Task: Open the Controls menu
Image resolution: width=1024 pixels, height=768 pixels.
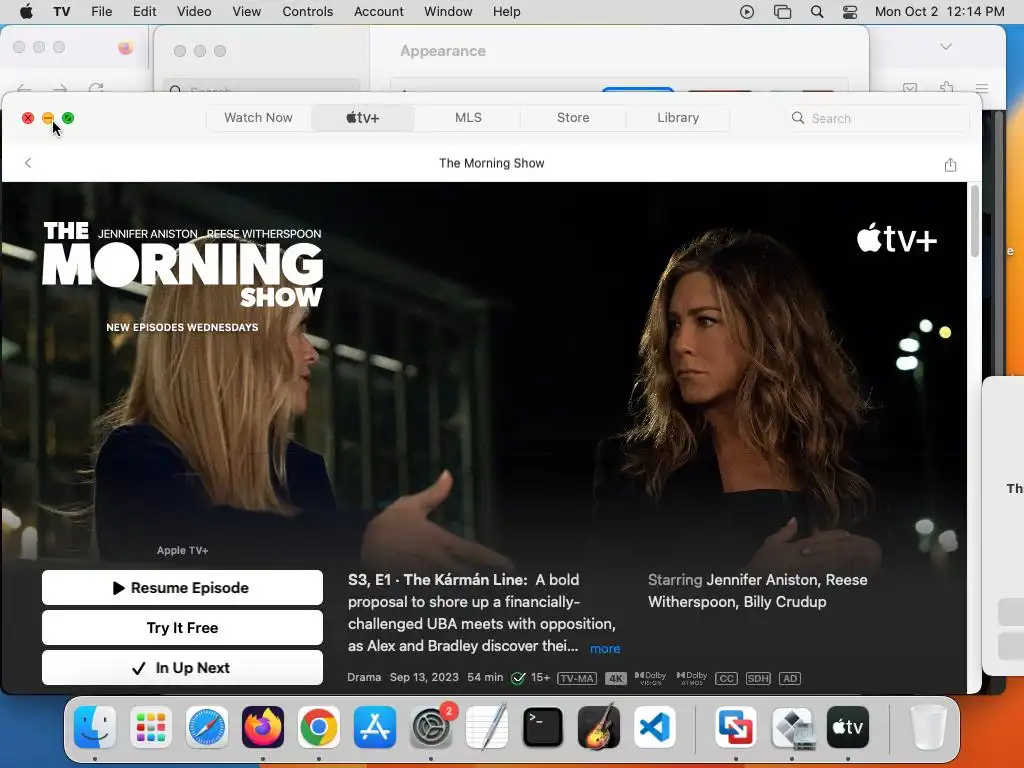Action: (x=308, y=12)
